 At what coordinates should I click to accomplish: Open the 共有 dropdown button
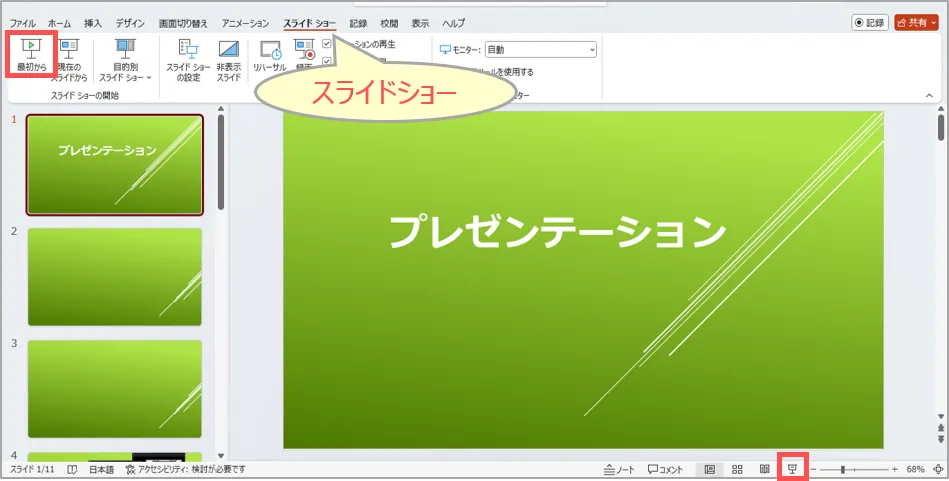(x=917, y=22)
